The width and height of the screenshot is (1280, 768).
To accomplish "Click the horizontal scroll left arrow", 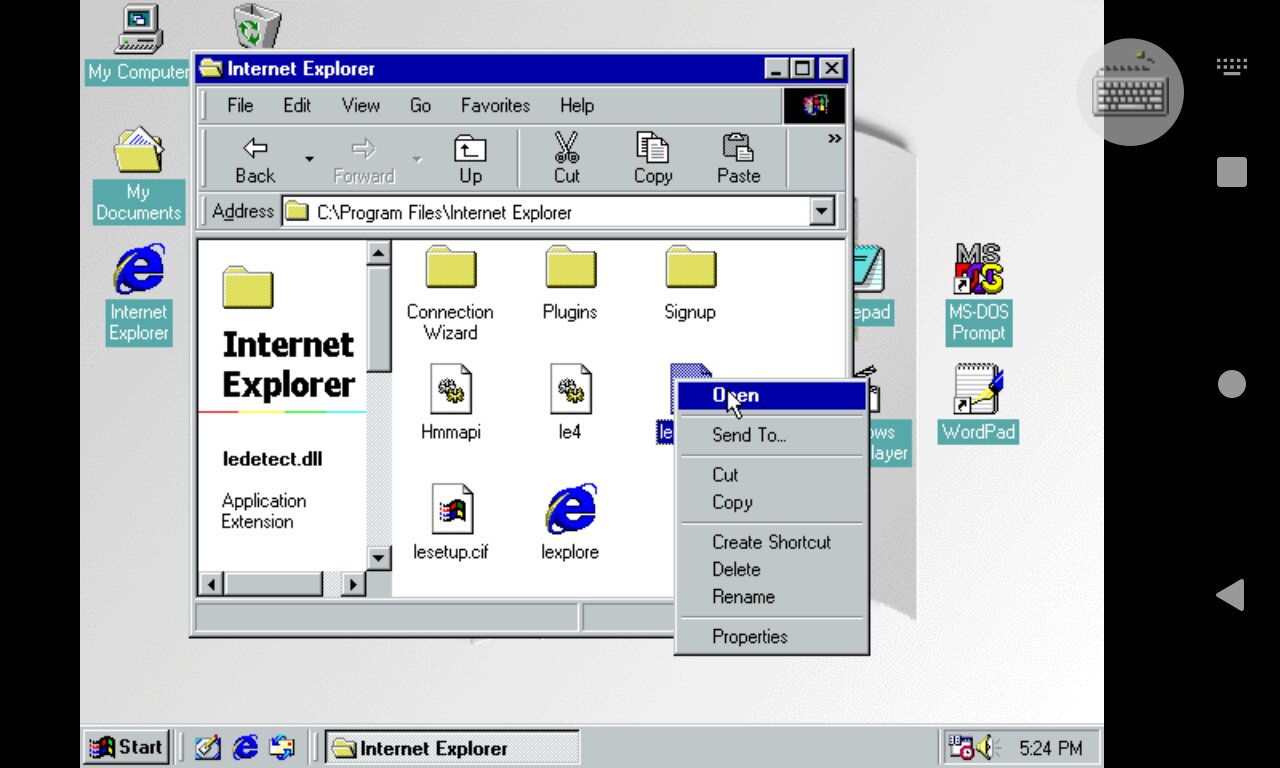I will [x=211, y=583].
